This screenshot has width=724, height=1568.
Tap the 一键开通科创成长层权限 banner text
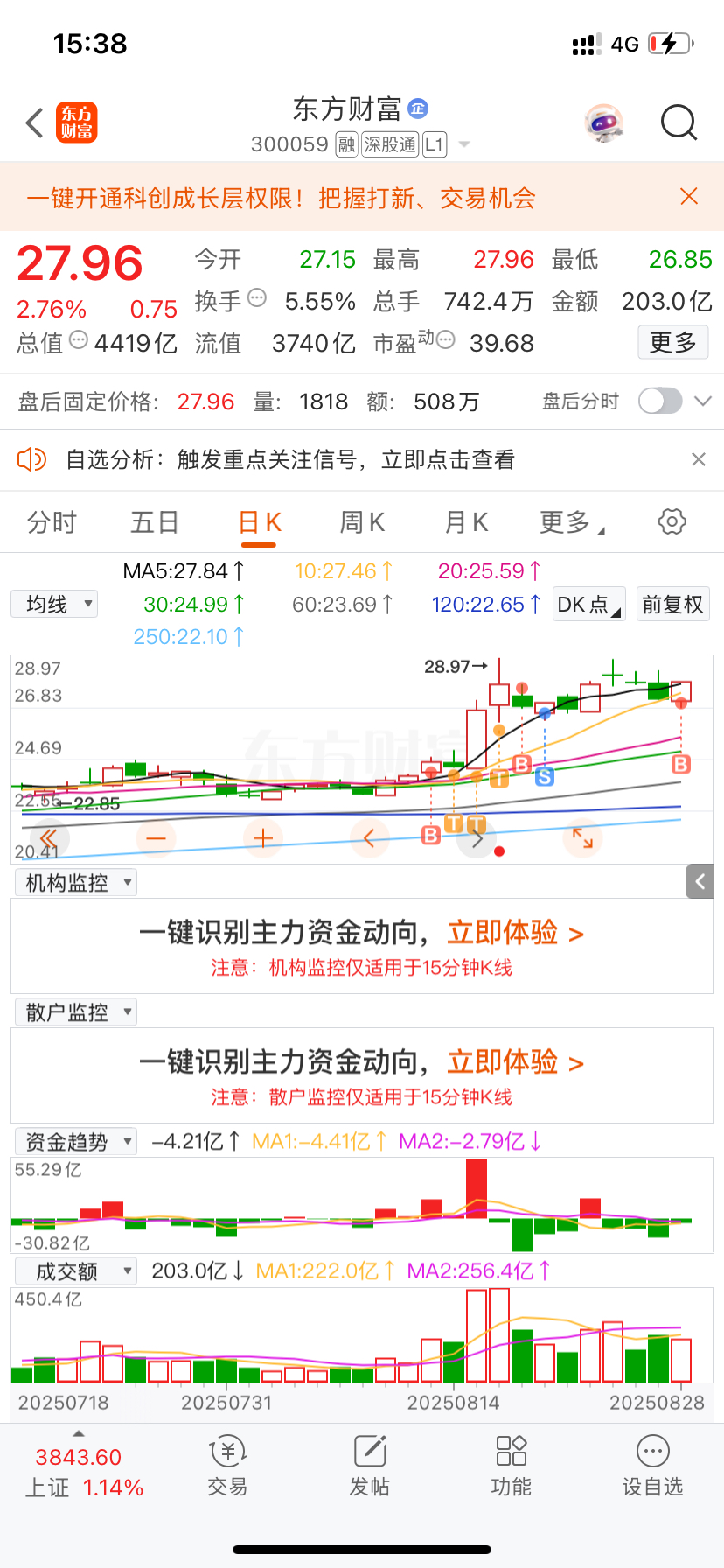pos(281,198)
